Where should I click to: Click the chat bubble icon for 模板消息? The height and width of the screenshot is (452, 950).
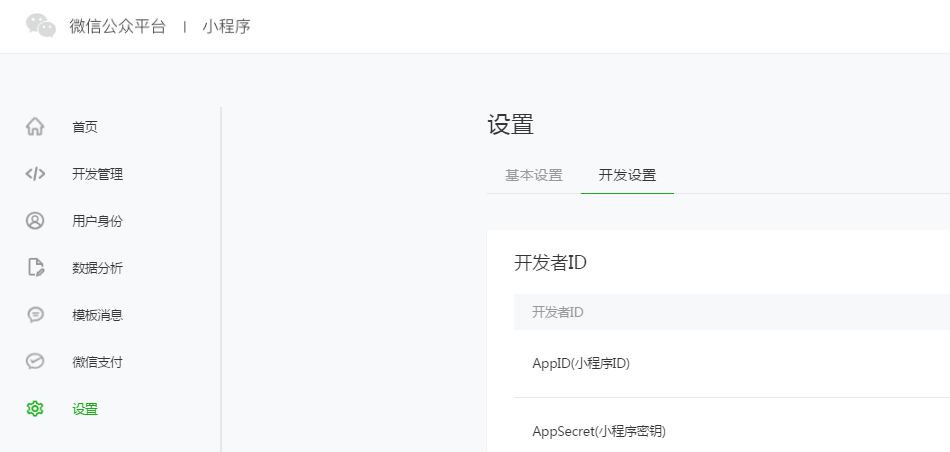click(x=35, y=315)
